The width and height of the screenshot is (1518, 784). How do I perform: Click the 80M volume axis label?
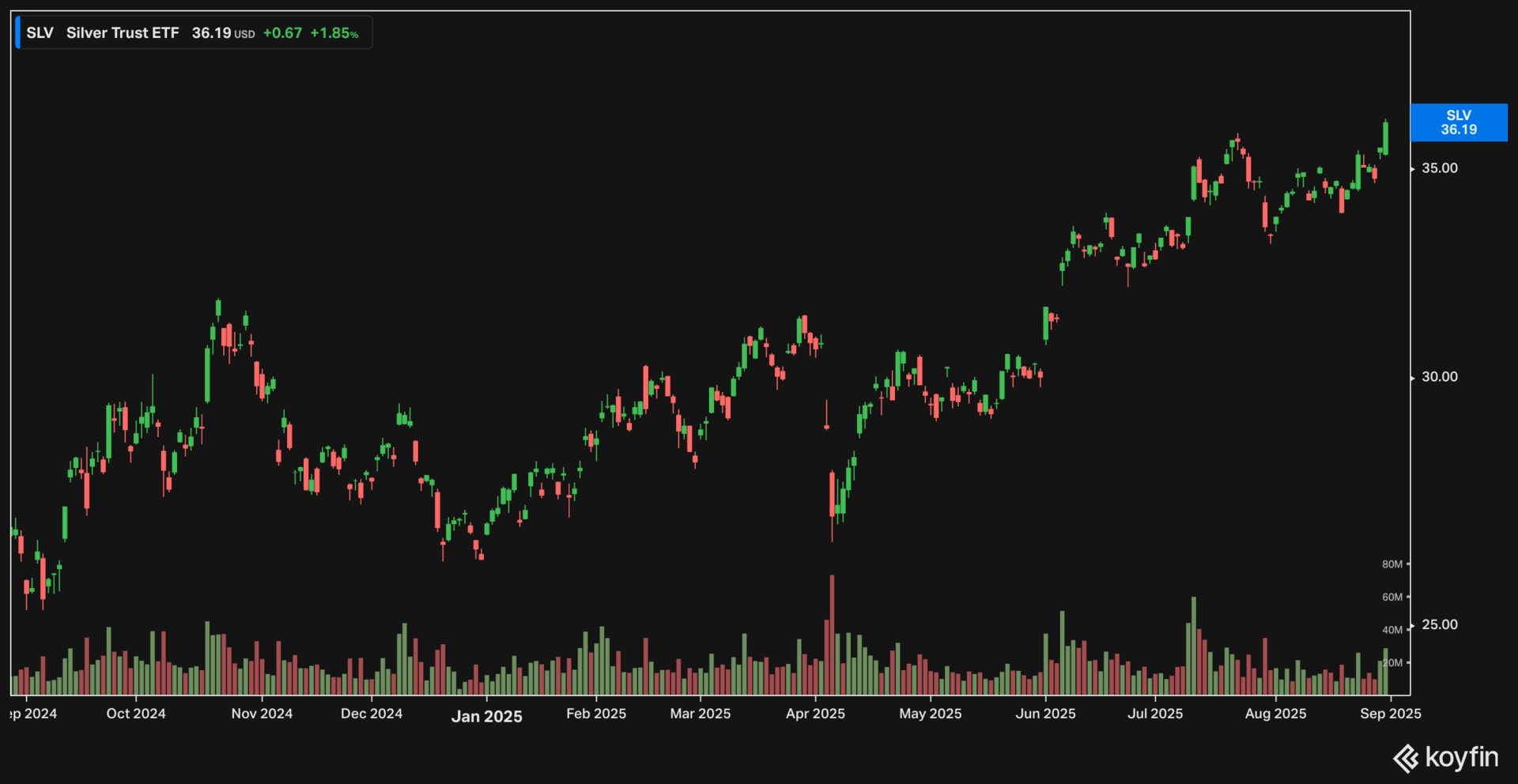click(1392, 564)
